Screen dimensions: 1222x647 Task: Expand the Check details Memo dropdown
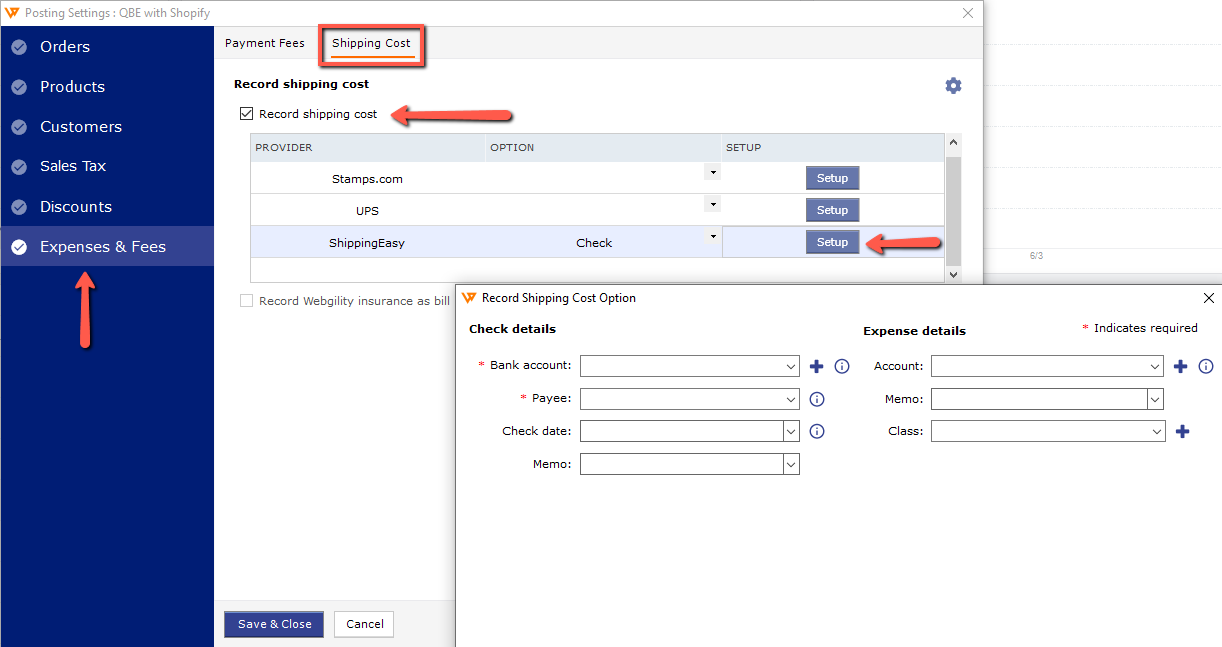pyautogui.click(x=791, y=464)
